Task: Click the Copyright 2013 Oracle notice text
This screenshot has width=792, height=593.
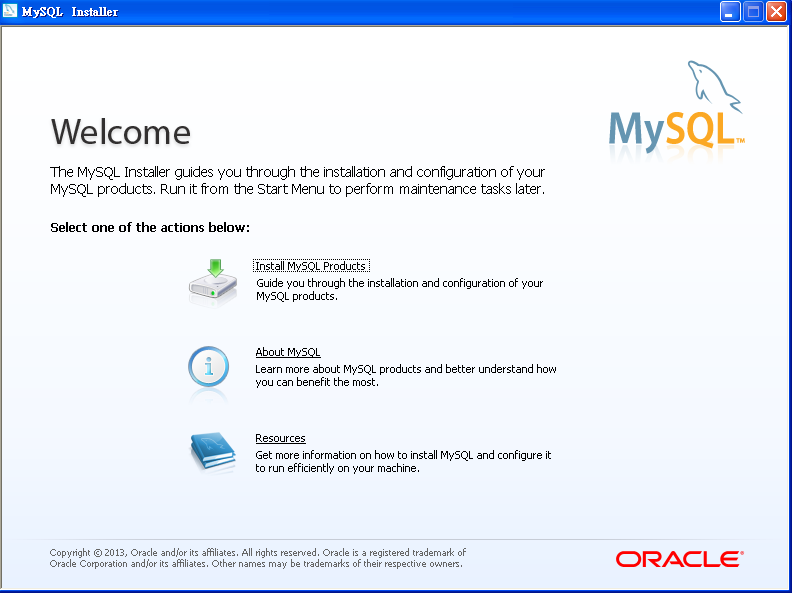Action: tap(258, 558)
